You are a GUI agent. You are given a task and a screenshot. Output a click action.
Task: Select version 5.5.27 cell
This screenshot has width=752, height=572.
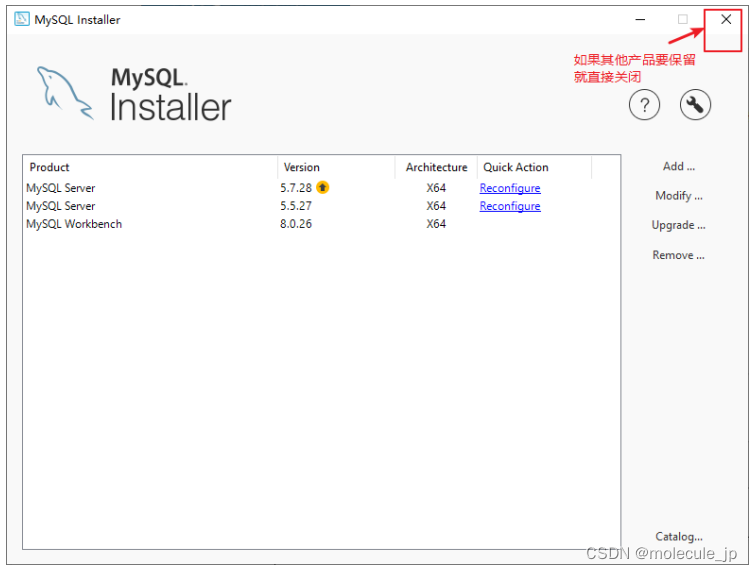(x=296, y=206)
